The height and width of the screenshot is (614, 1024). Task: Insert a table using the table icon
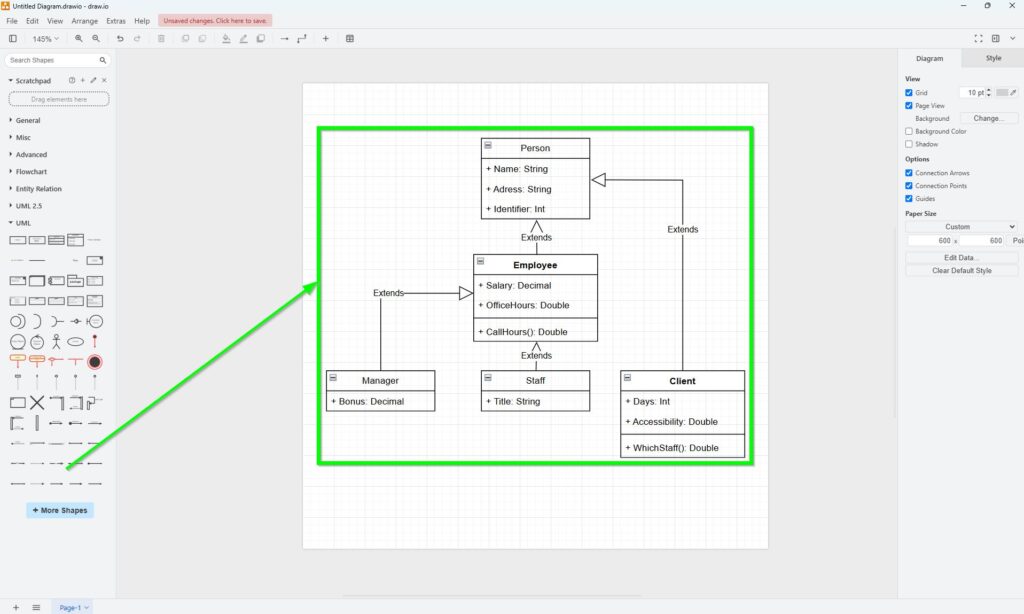[x=350, y=39]
